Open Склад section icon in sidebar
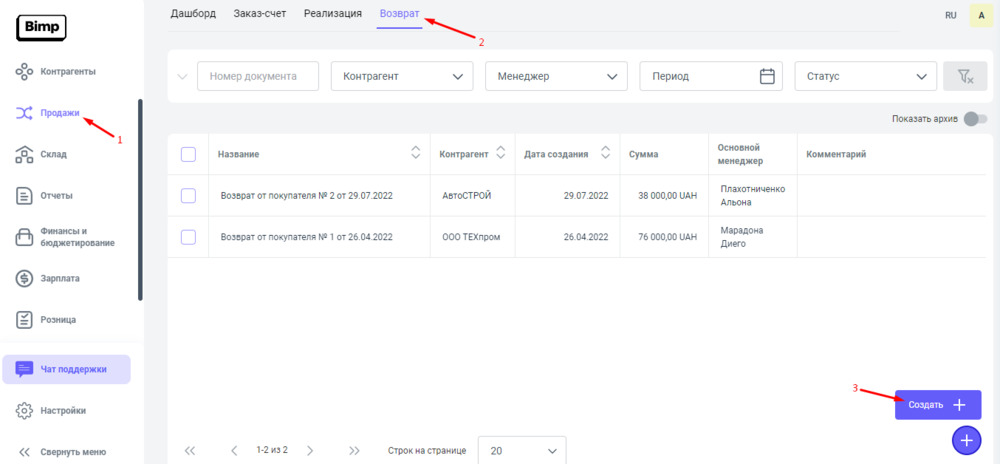 [25, 154]
